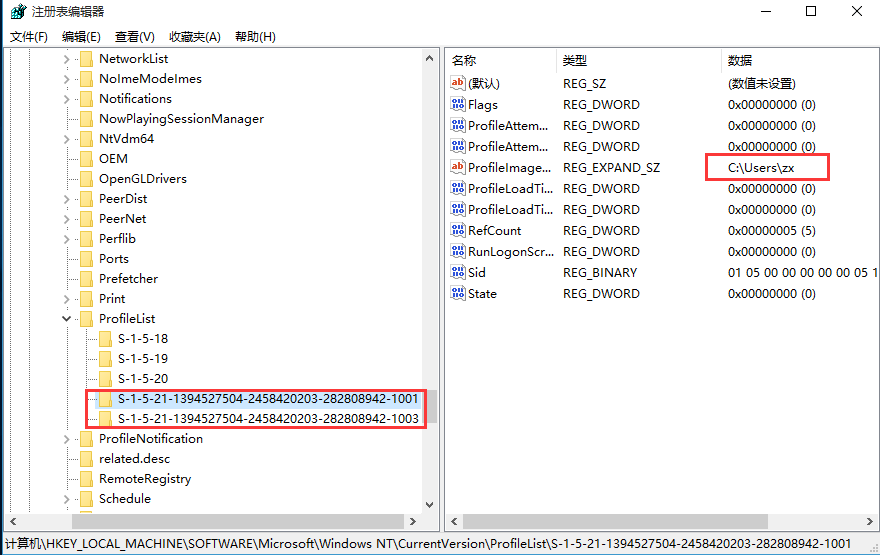This screenshot has height=555, width=880.
Task: Expand the Print key
Action: (66, 299)
